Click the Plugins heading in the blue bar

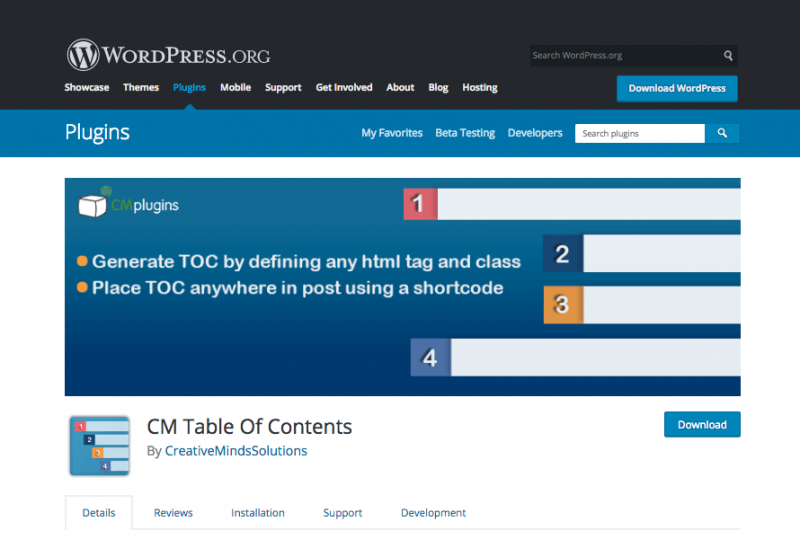click(97, 133)
